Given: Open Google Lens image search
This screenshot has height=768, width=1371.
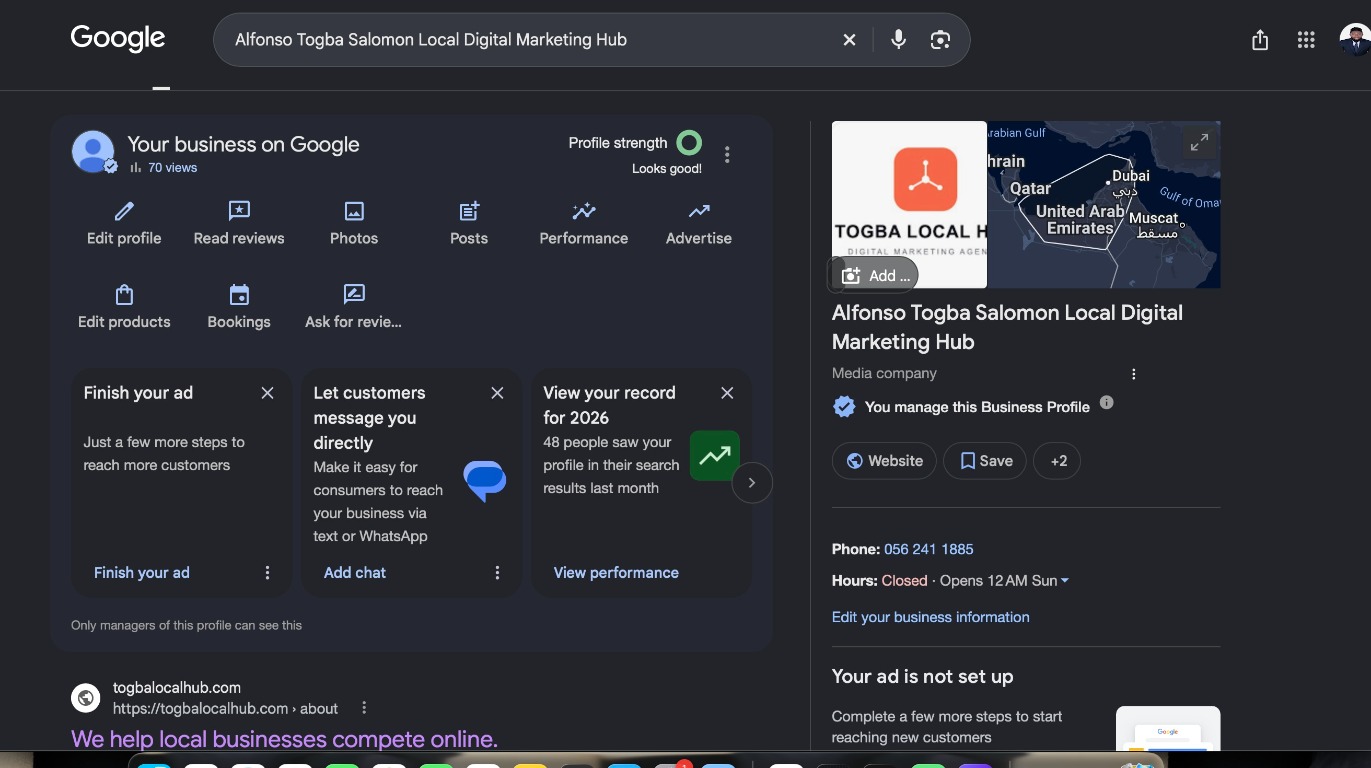Looking at the screenshot, I should pos(940,40).
